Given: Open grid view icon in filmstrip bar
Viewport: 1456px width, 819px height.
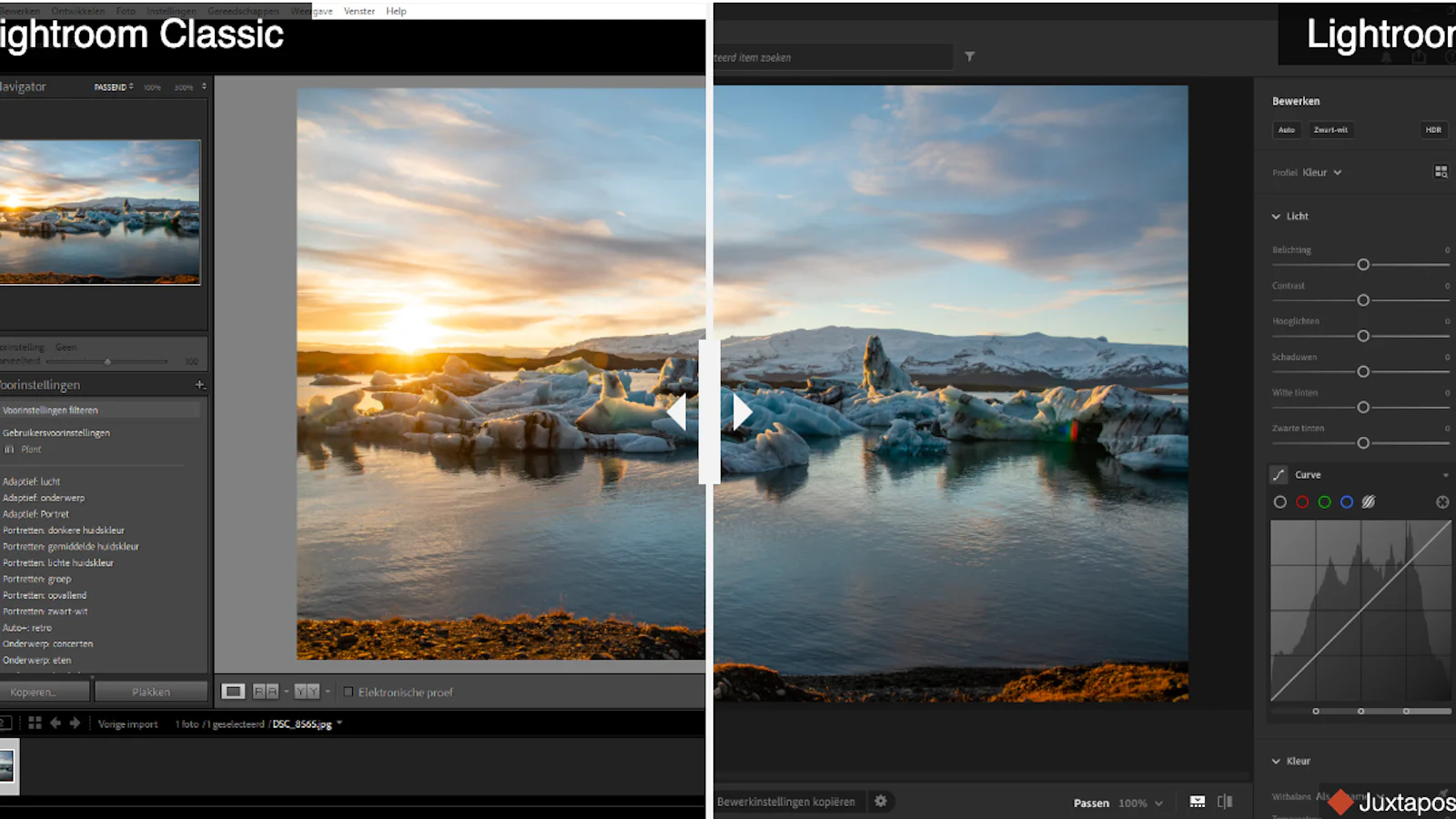Looking at the screenshot, I should (35, 723).
